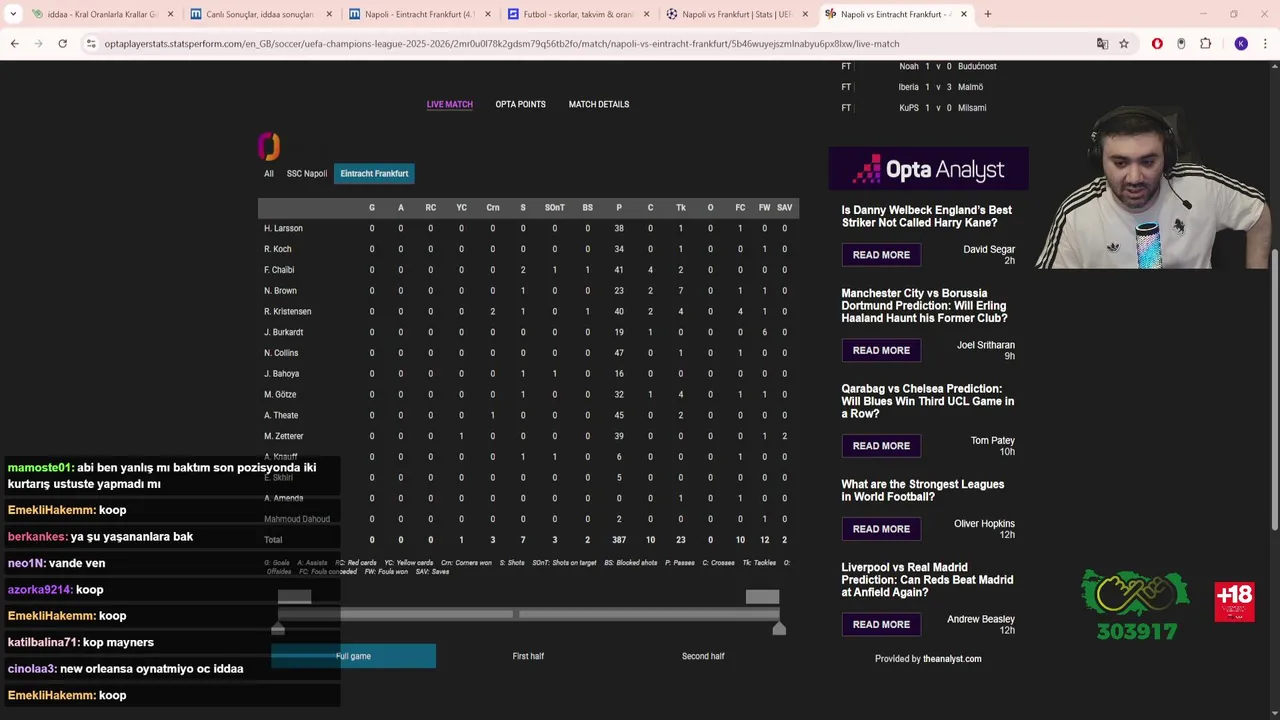Sort table by P passes column
The image size is (1280, 720).
pyautogui.click(x=619, y=208)
